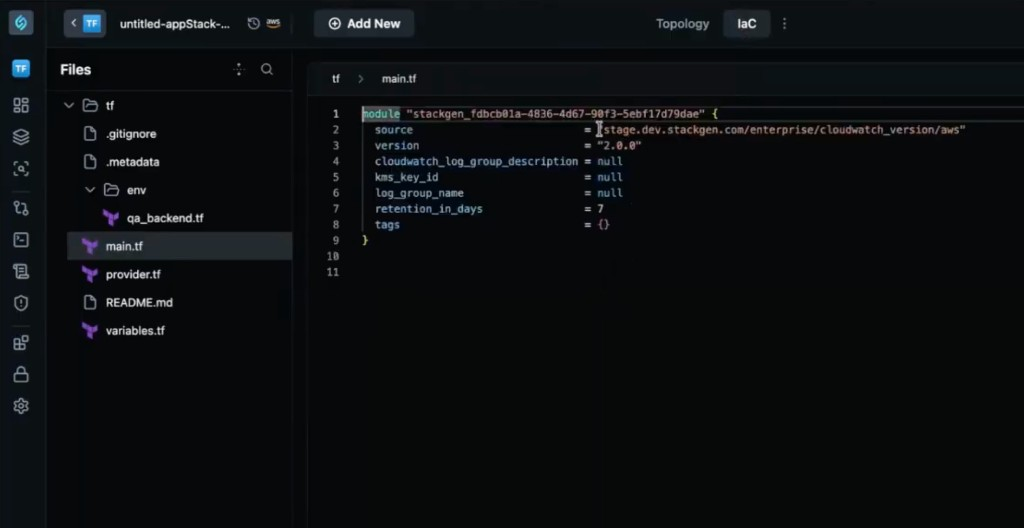This screenshot has height=528, width=1024.
Task: Click the closing brace on line 9
Action: (366, 240)
